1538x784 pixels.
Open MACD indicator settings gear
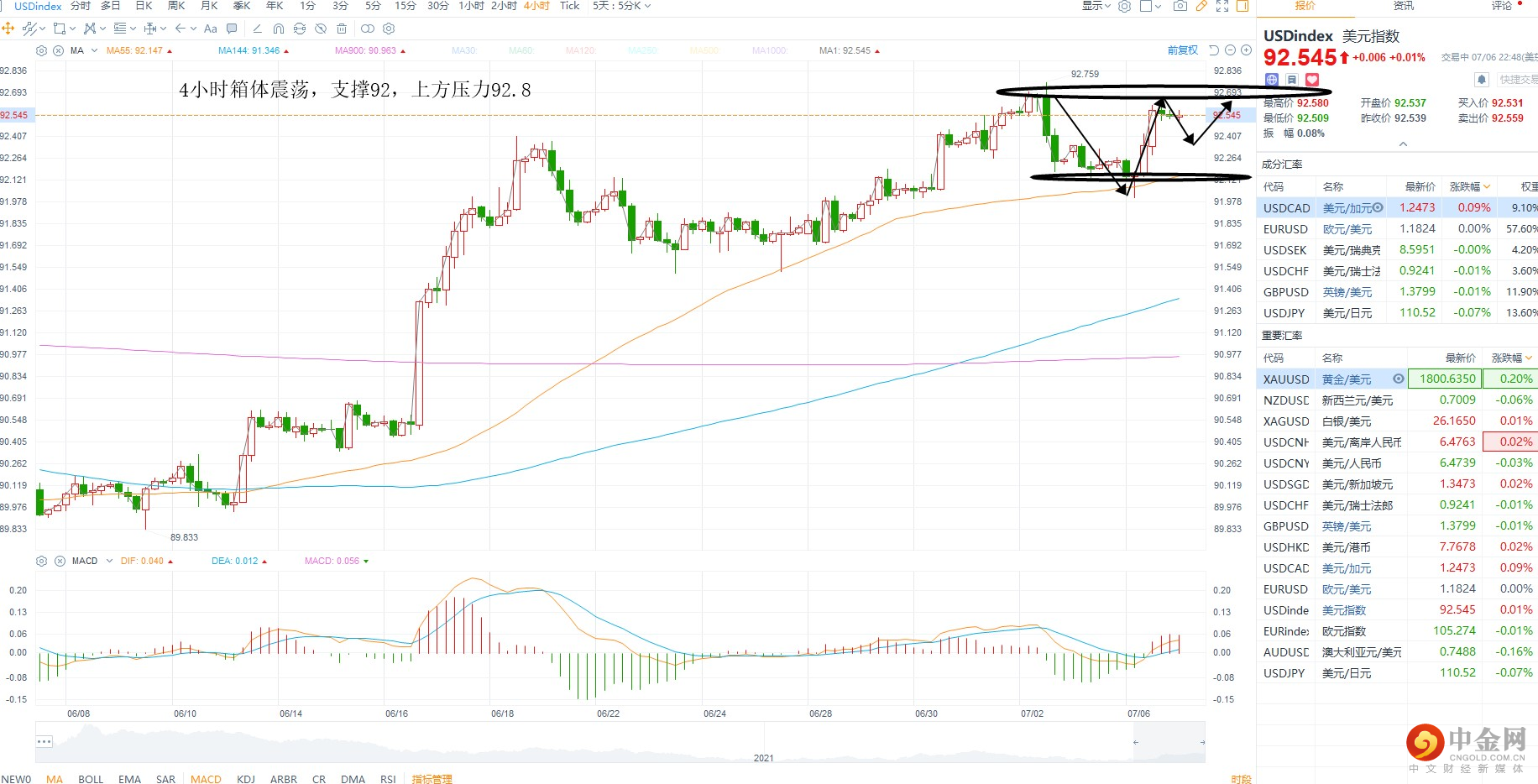(42, 561)
